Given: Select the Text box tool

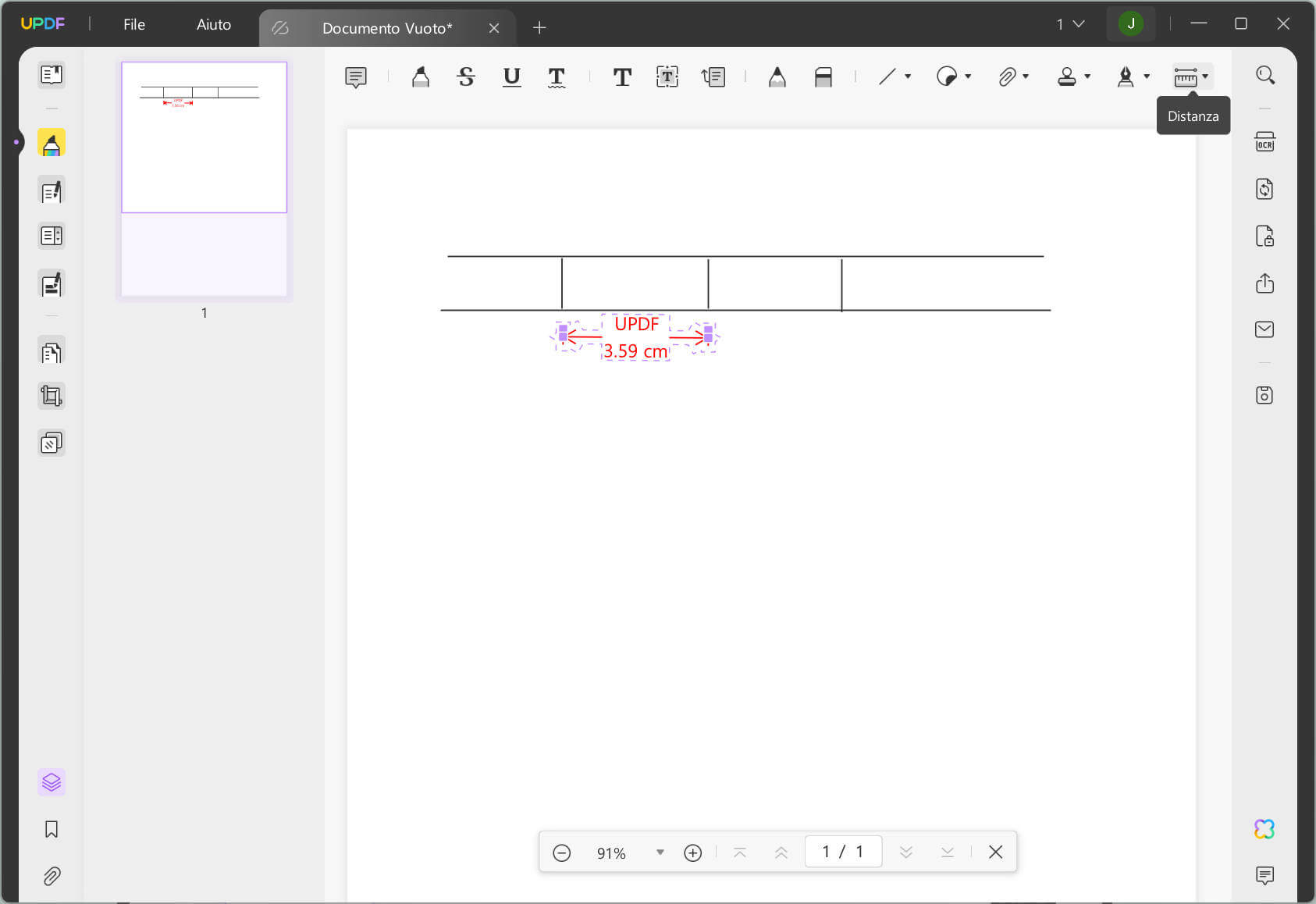Looking at the screenshot, I should click(x=667, y=77).
